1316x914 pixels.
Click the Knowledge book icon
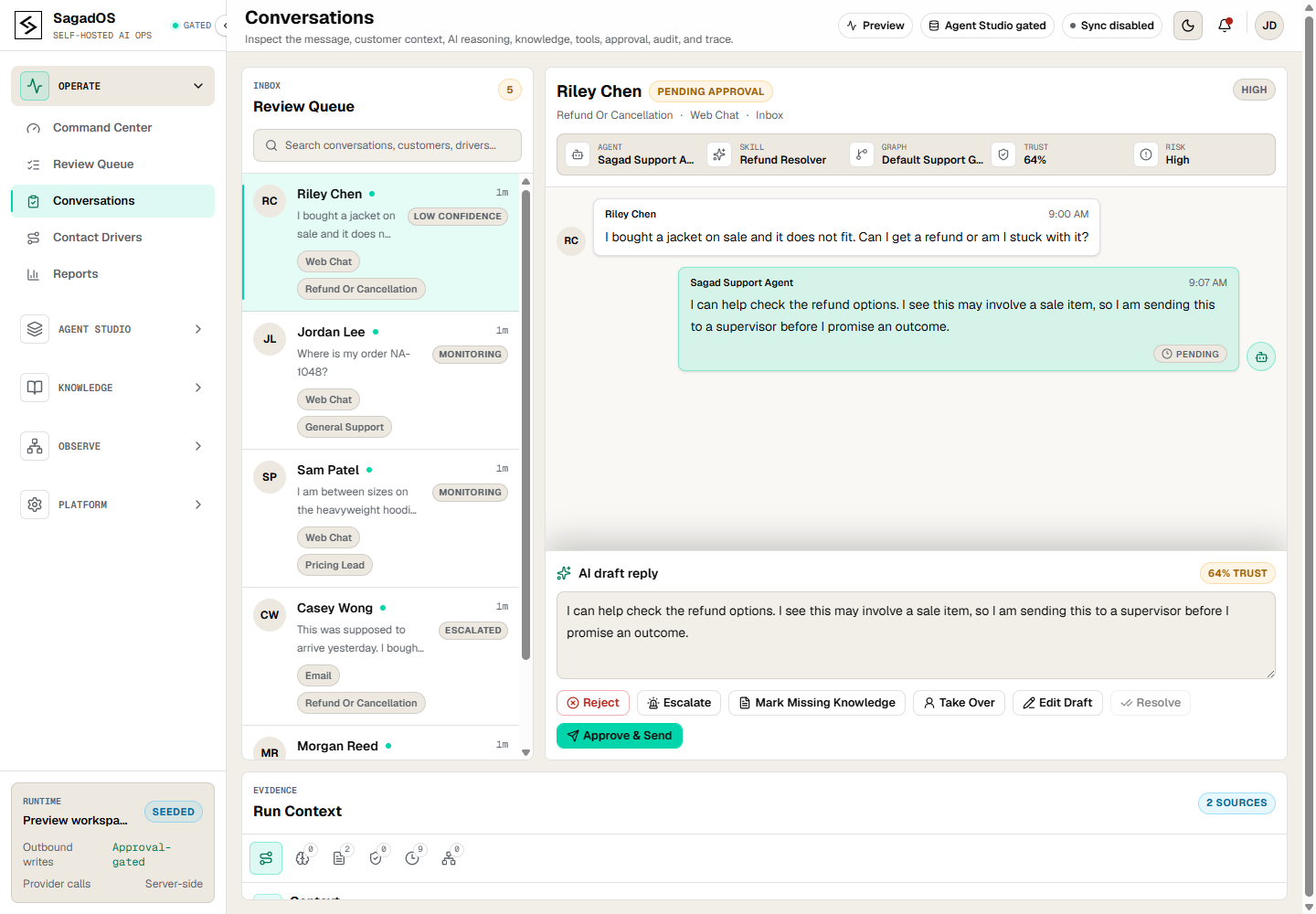coord(35,388)
